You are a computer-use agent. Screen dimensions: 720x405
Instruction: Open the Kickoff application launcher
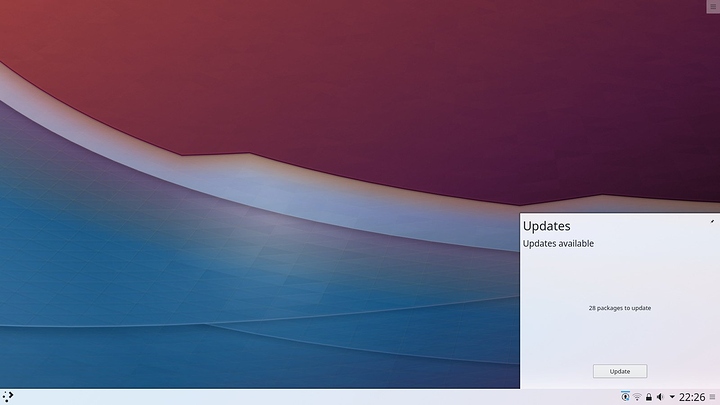pos(8,397)
